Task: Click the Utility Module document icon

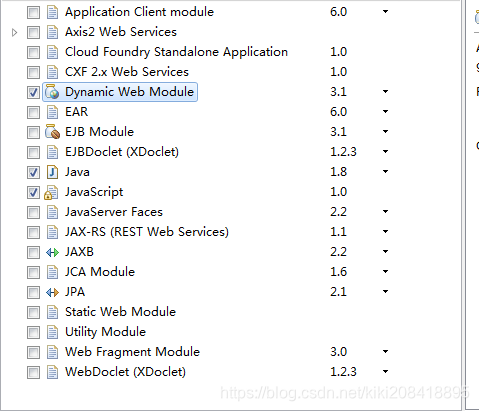Action: tap(52, 332)
